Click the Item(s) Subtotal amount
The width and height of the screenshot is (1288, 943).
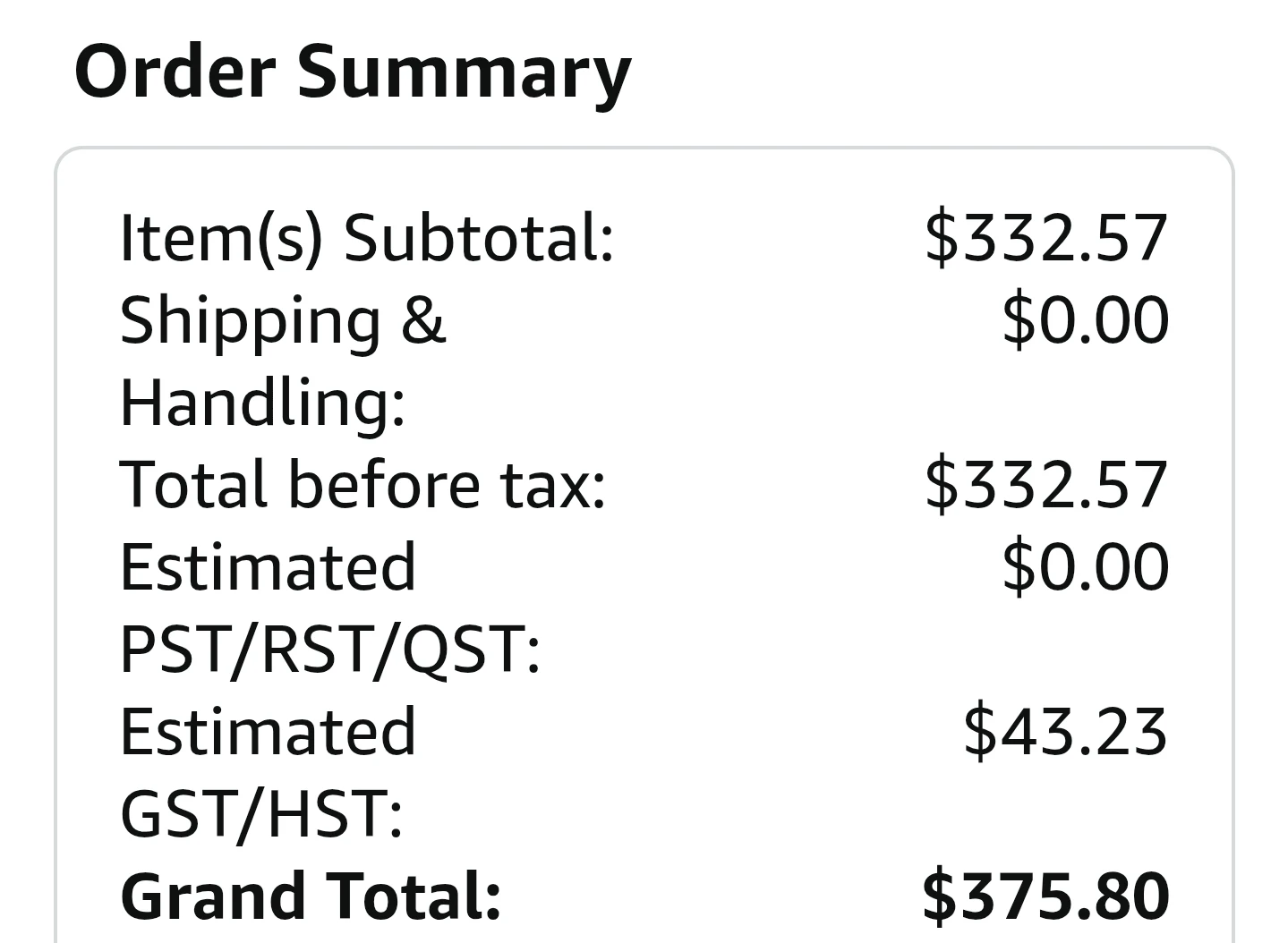point(1045,238)
